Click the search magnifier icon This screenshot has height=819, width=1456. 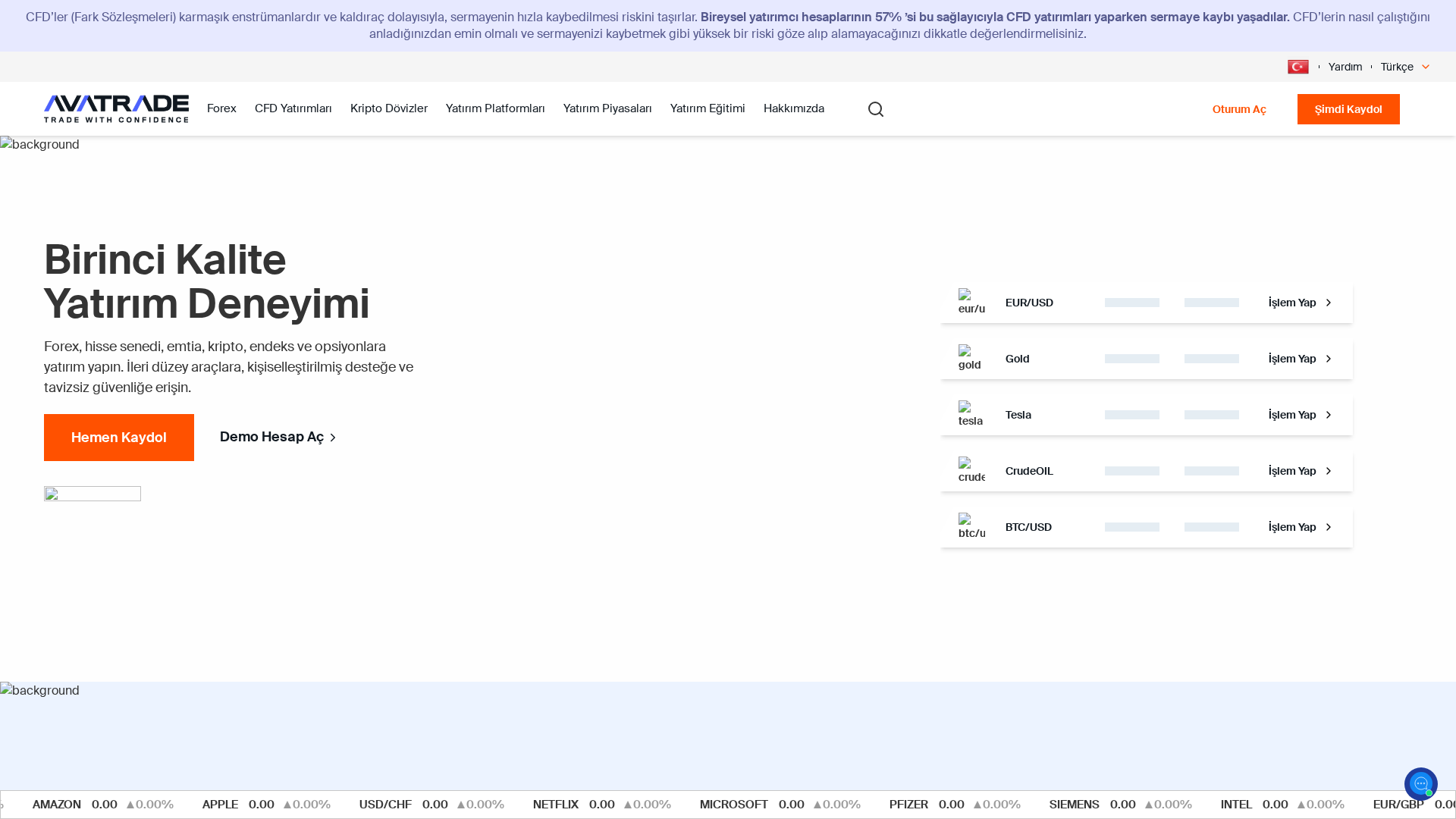tap(875, 108)
